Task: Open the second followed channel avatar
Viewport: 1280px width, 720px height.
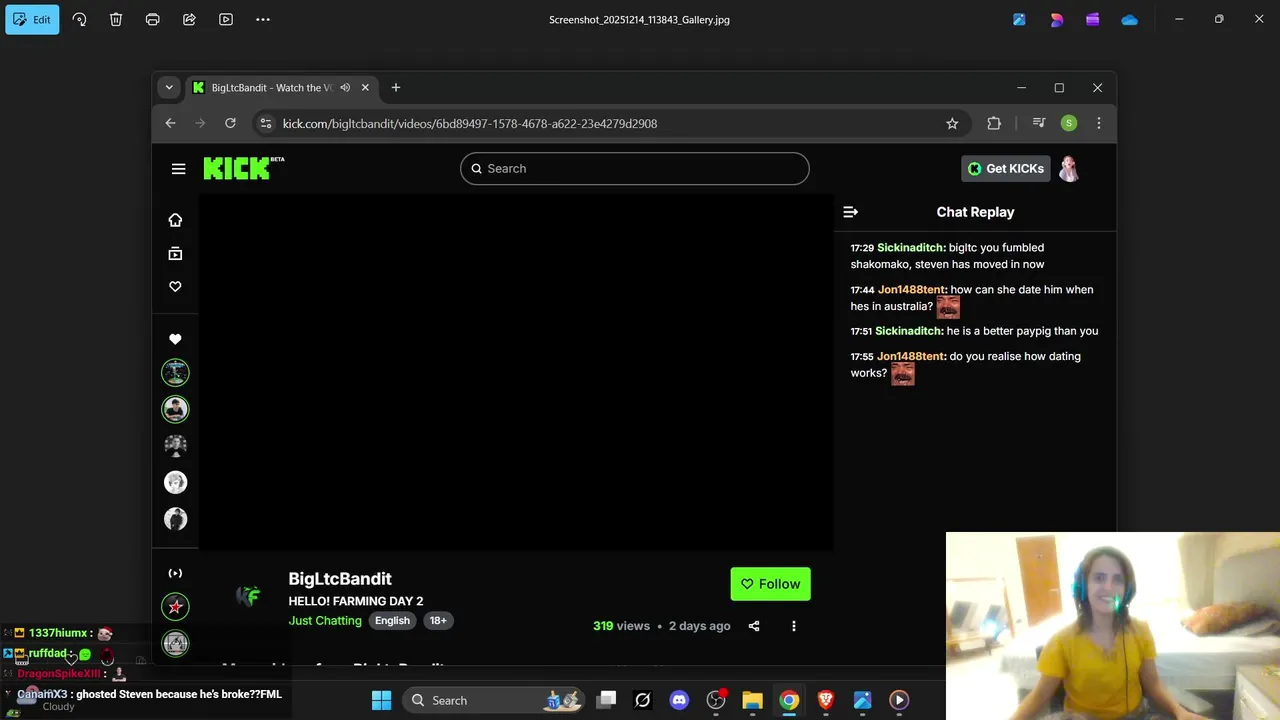Action: pyautogui.click(x=175, y=409)
